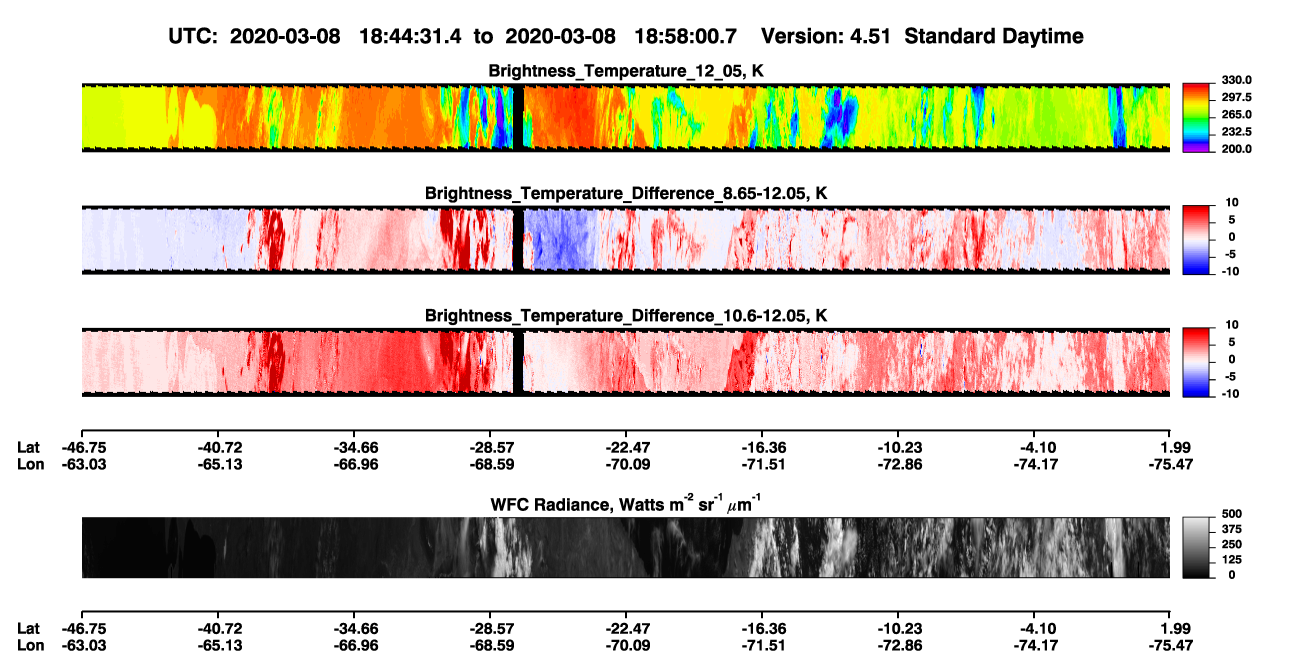Click the Brightness_Temperature_Difference_8.65-12.05 panel title

(626, 193)
